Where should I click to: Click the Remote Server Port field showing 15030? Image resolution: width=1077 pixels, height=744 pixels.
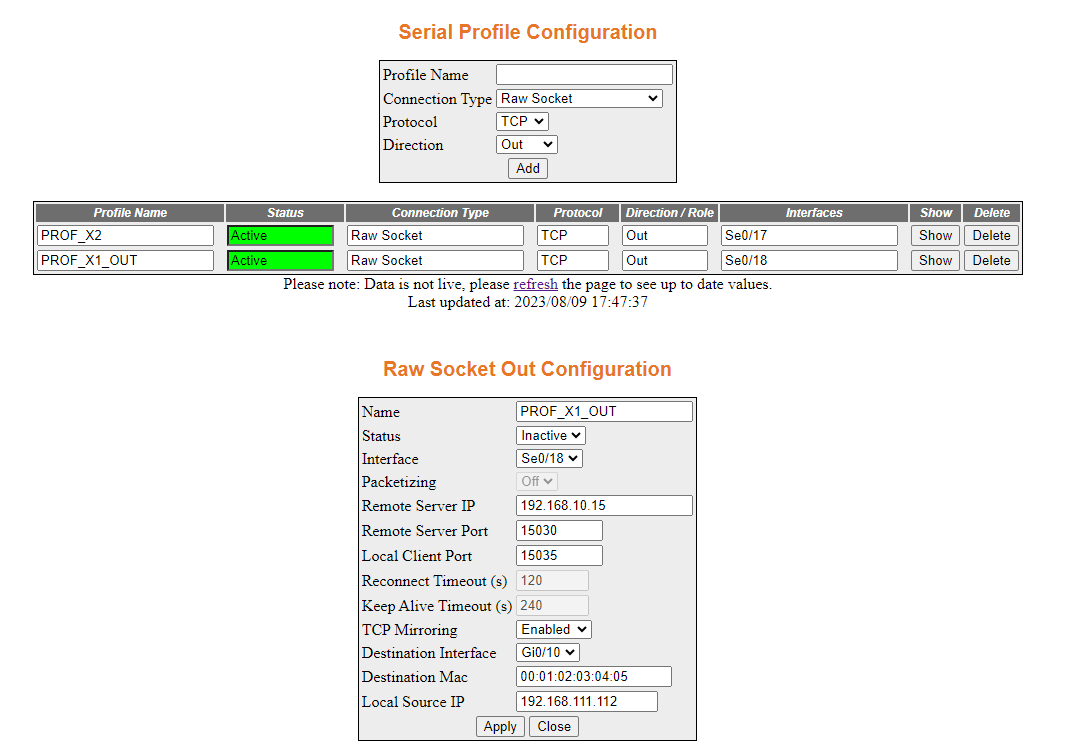[x=558, y=530]
